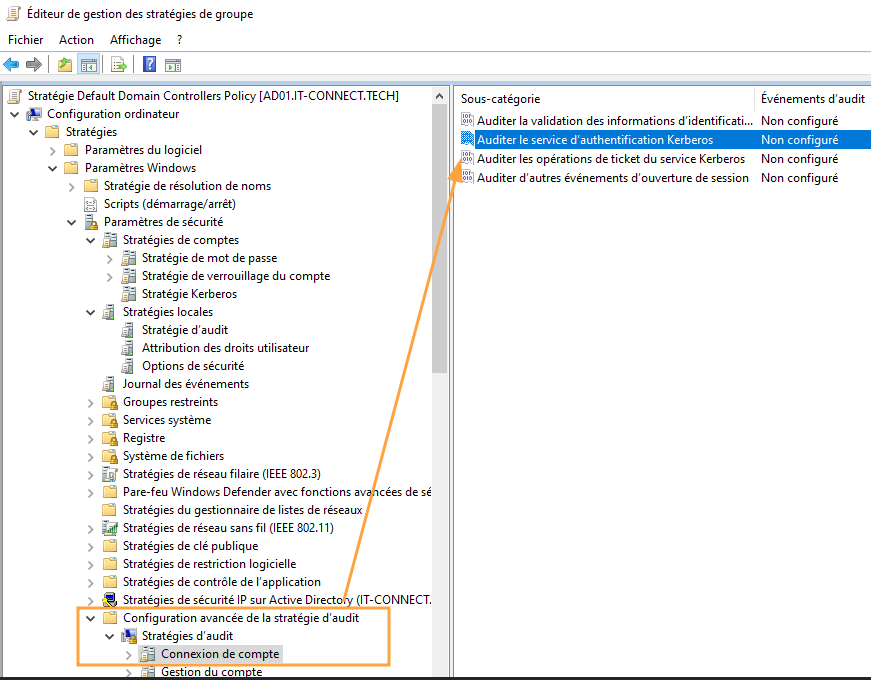Image resolution: width=871 pixels, height=680 pixels.
Task: Expand the Stratégie de mot de passe node
Action: pyautogui.click(x=109, y=258)
